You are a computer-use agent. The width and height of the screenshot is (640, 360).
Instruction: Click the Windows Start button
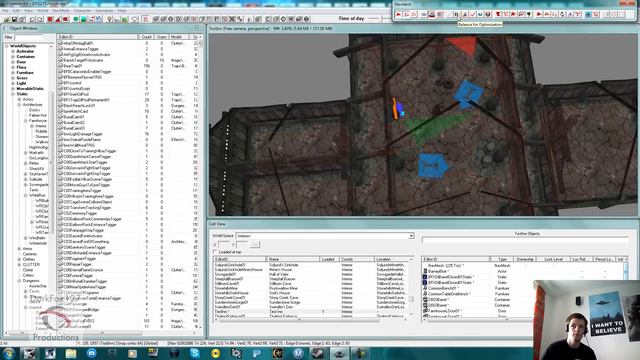(8, 353)
